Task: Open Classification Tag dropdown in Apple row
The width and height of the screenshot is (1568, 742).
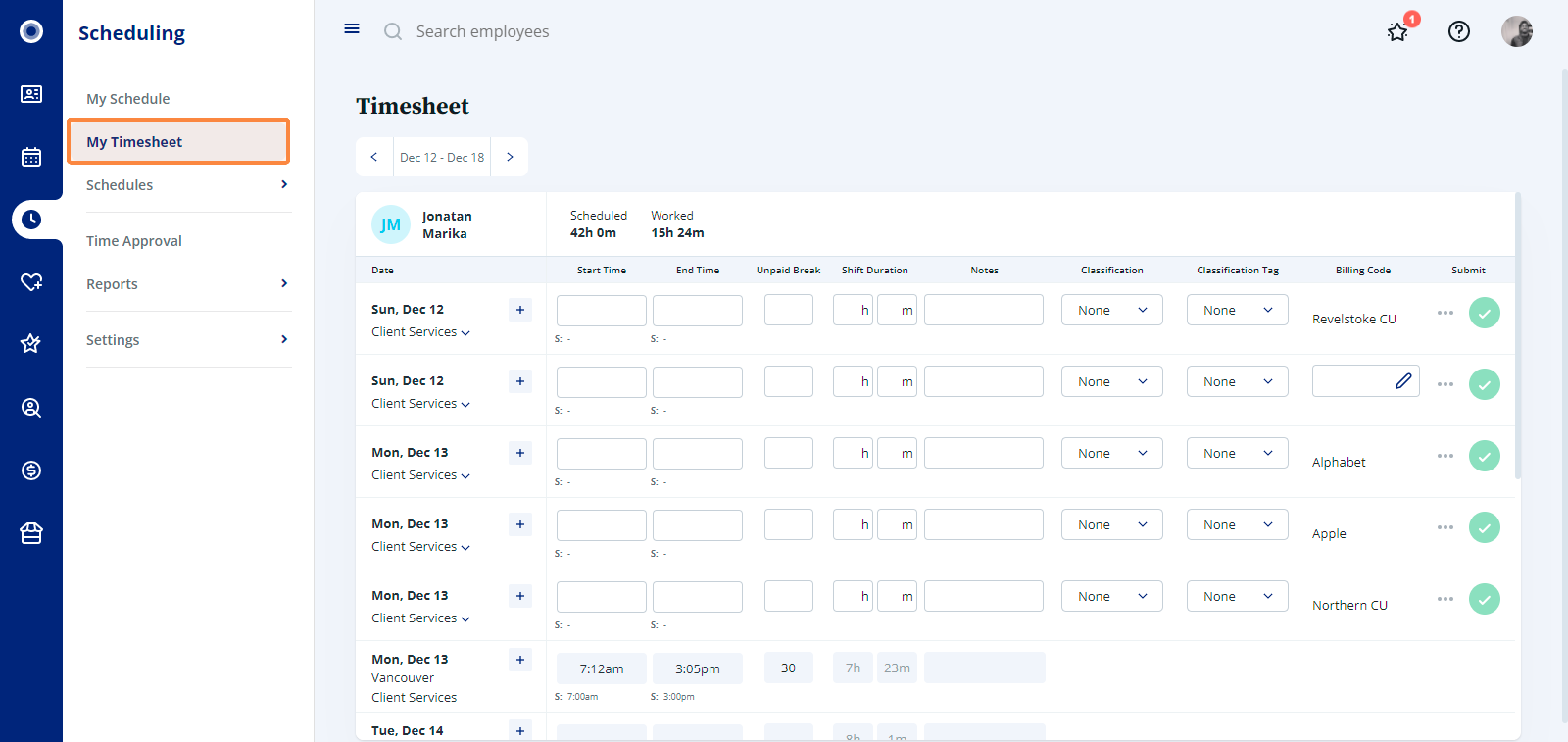Action: pos(1237,525)
